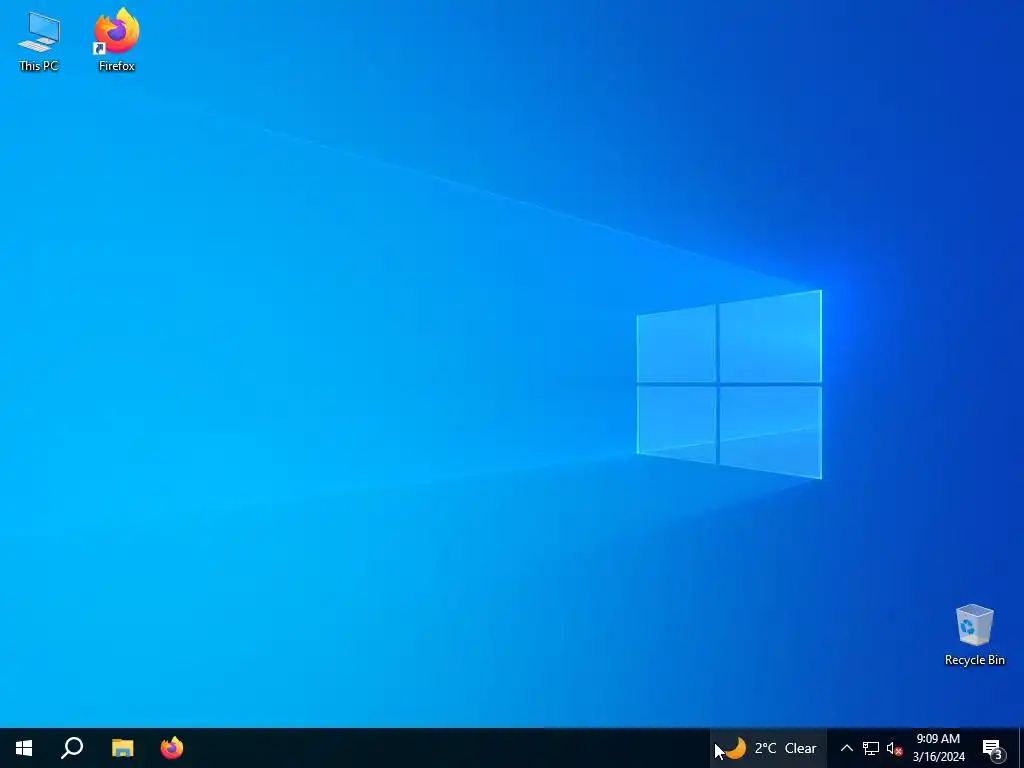Click the 2°C Clear weather text
The image size is (1024, 768).
tap(786, 748)
